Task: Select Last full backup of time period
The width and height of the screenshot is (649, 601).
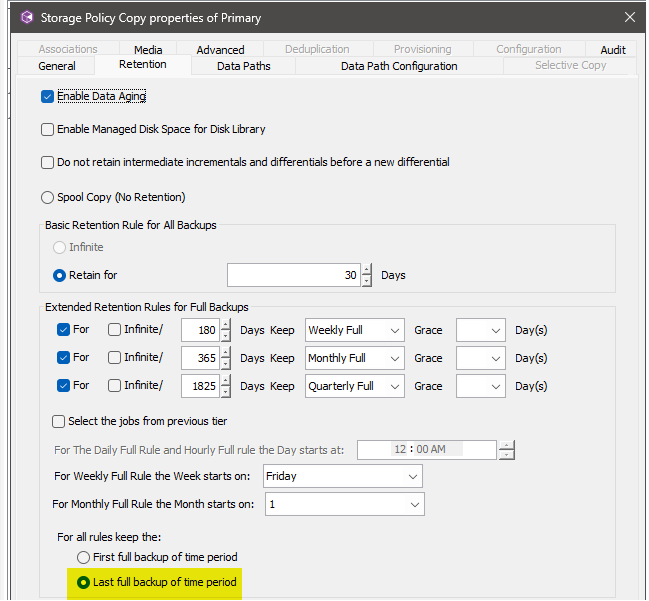Action: (x=83, y=581)
